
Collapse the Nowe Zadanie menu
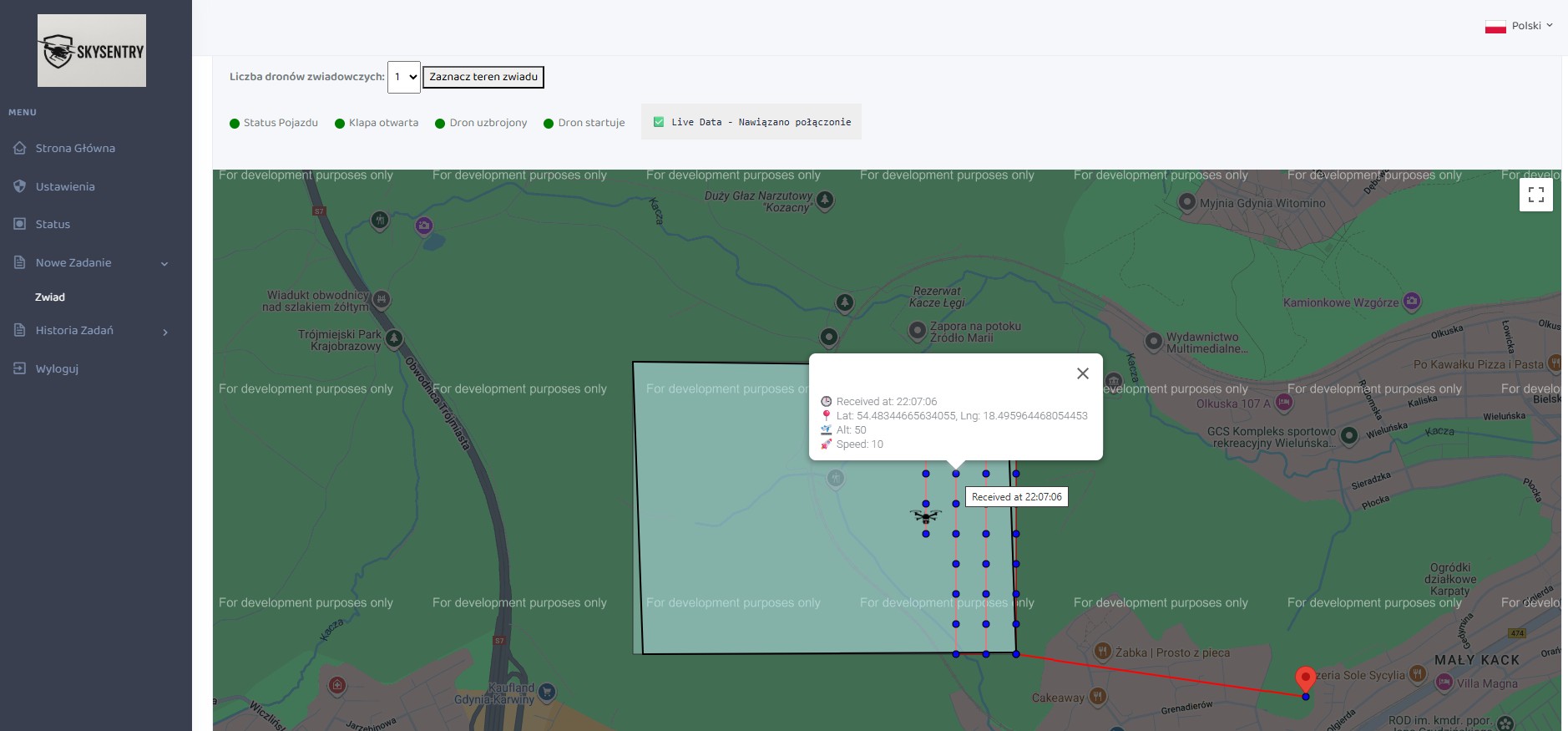click(92, 263)
